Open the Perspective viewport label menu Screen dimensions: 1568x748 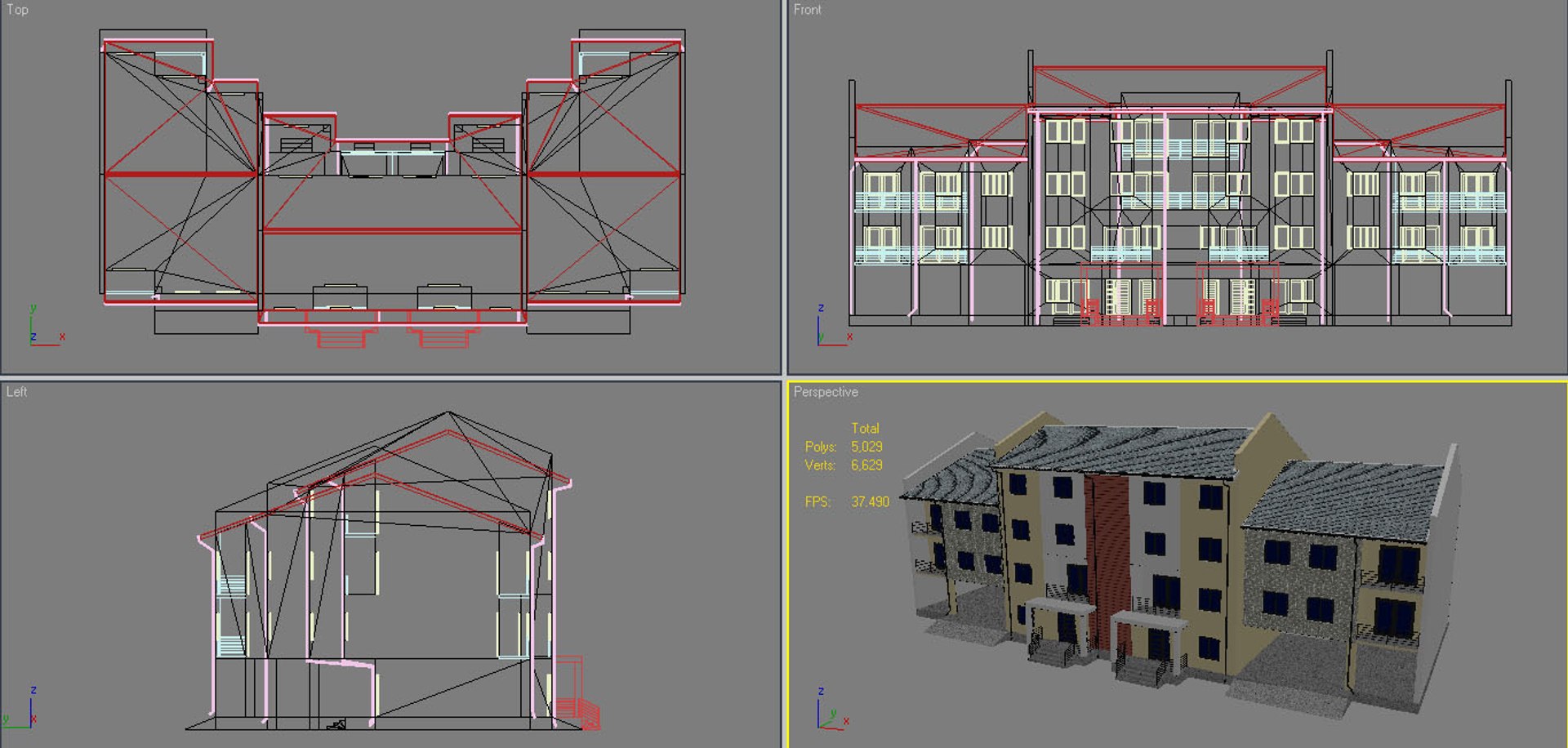826,392
